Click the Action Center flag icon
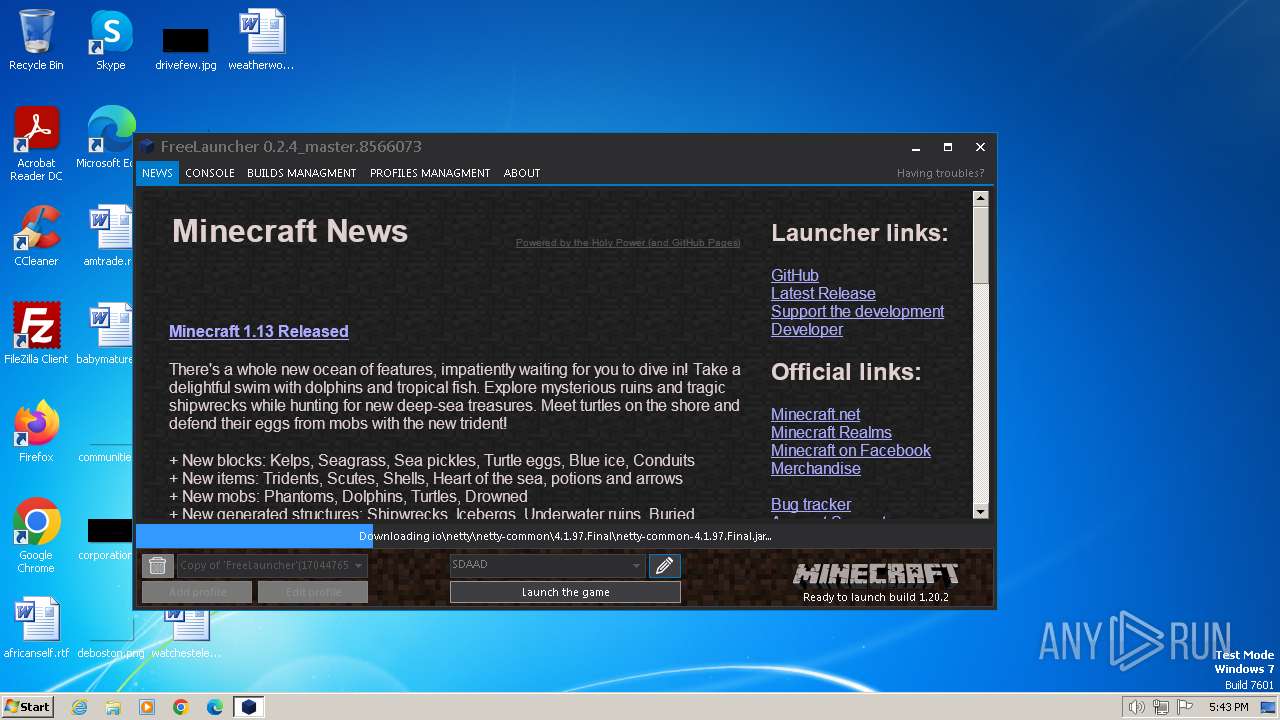 [x=1186, y=707]
